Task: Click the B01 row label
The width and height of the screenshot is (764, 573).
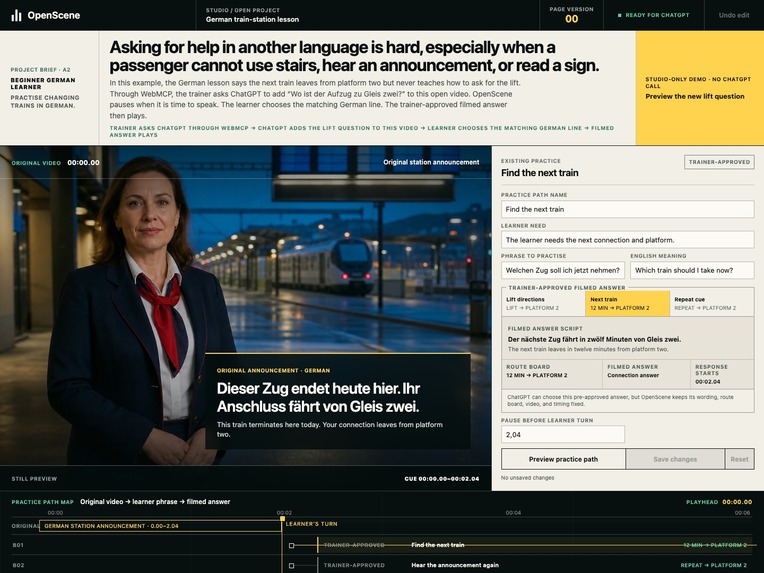Action: pos(18,545)
